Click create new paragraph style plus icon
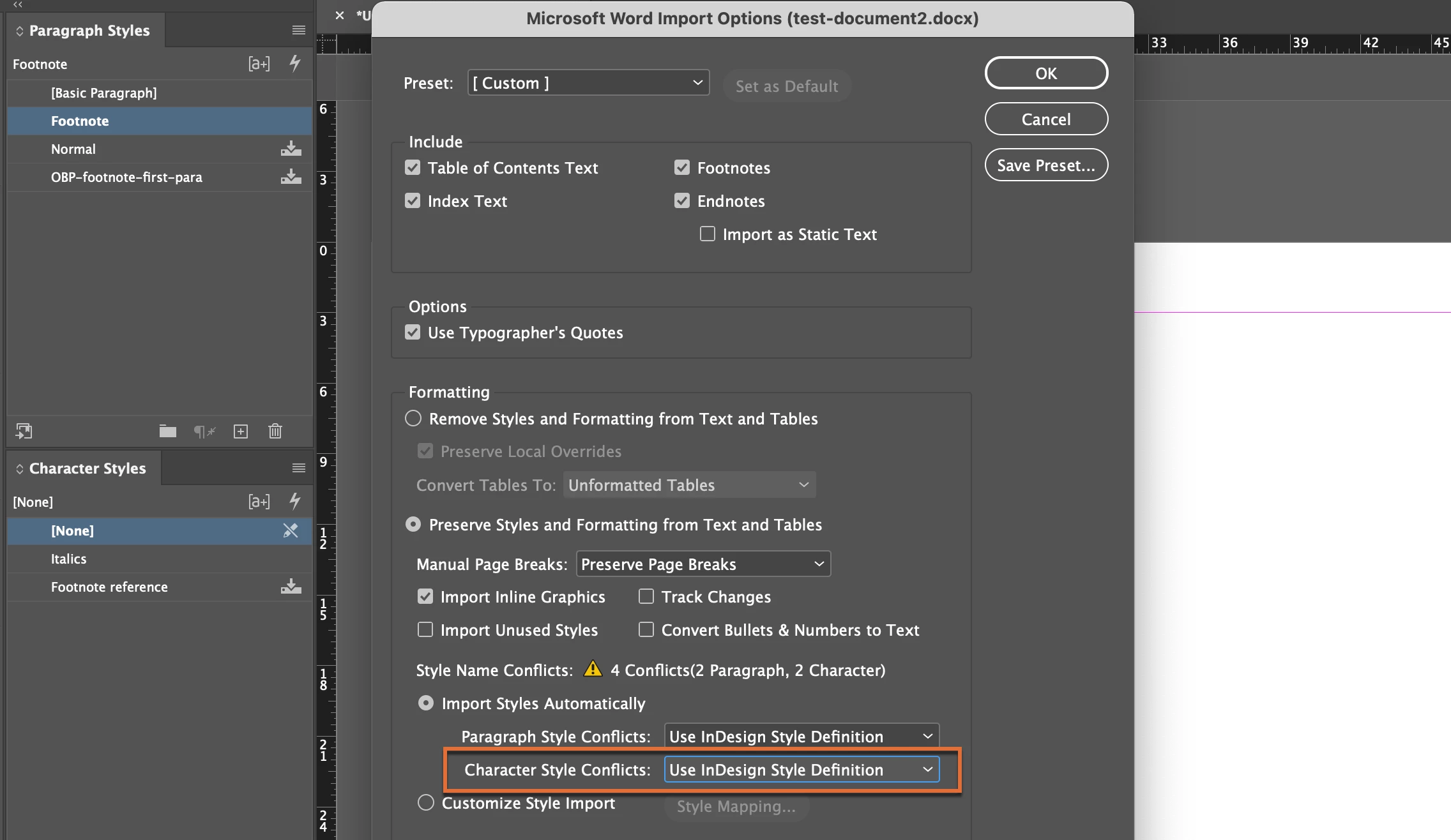Screen dimensions: 1451x840 pyautogui.click(x=241, y=431)
